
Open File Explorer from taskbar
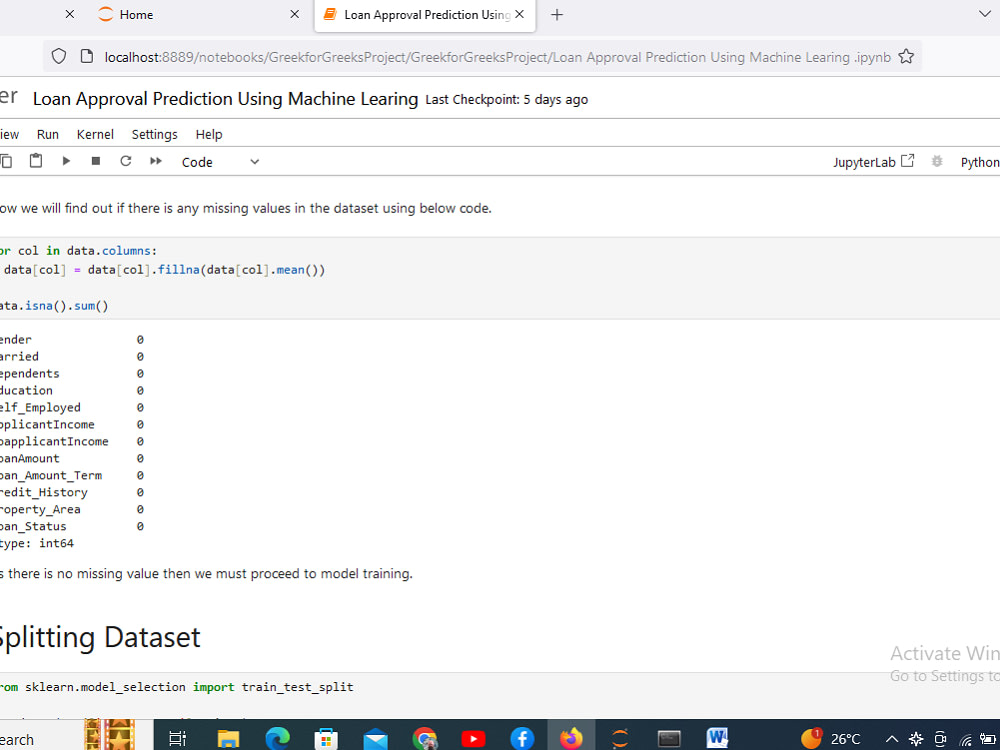[228, 739]
